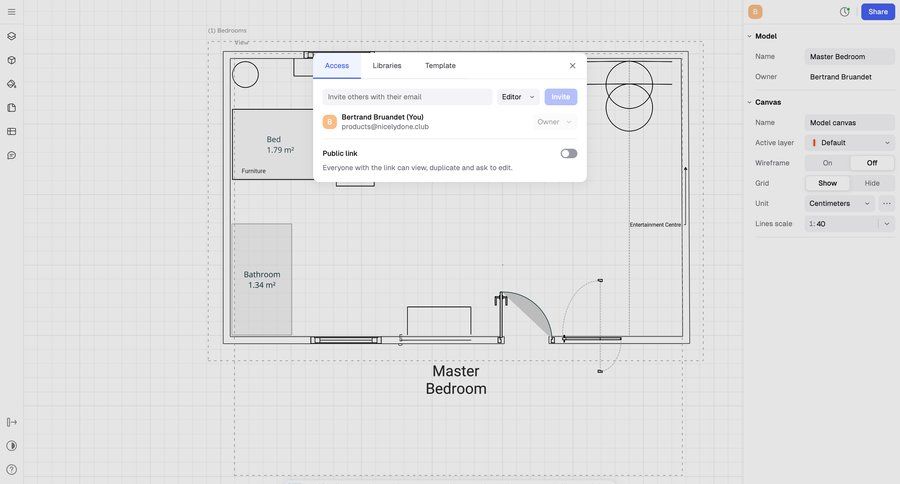
Task: Open the Active layer Default dropdown
Action: 849,143
